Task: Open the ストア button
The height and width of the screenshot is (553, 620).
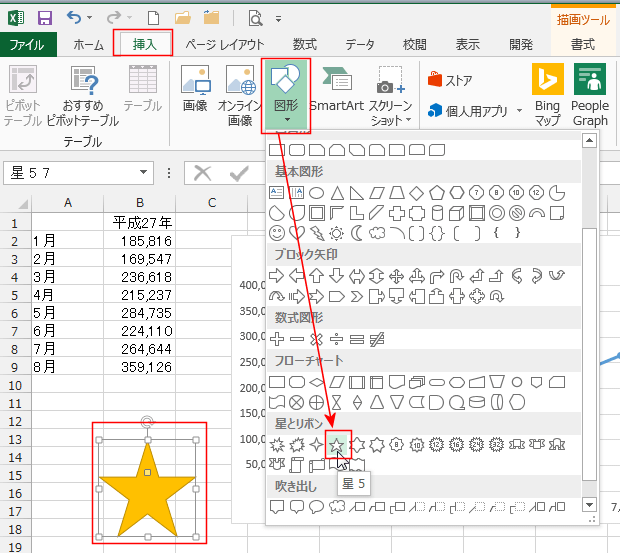Action: [450, 80]
